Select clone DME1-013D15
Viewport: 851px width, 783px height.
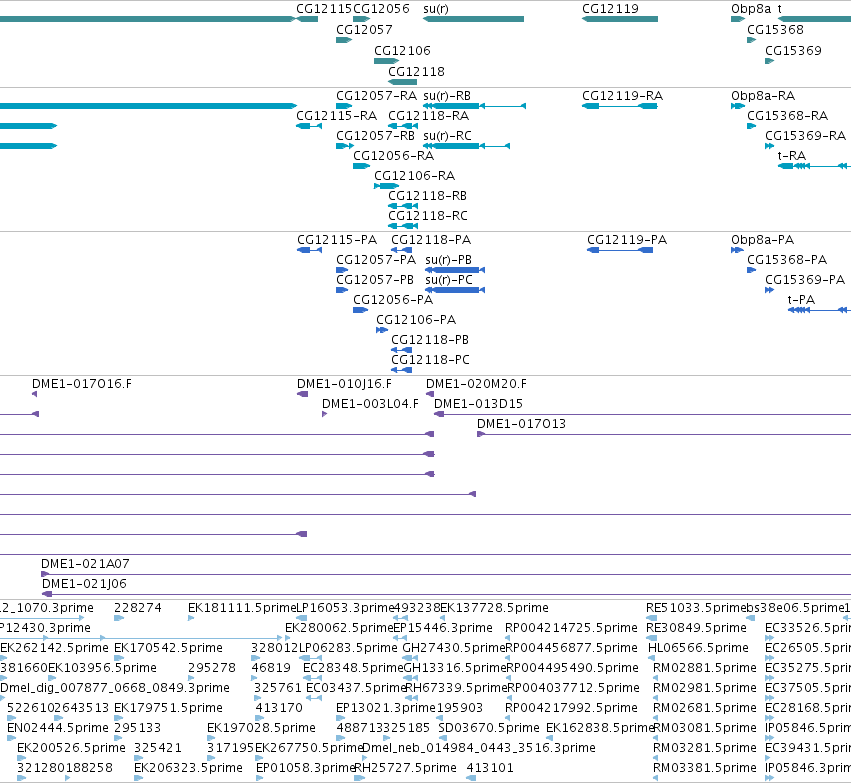[479, 405]
